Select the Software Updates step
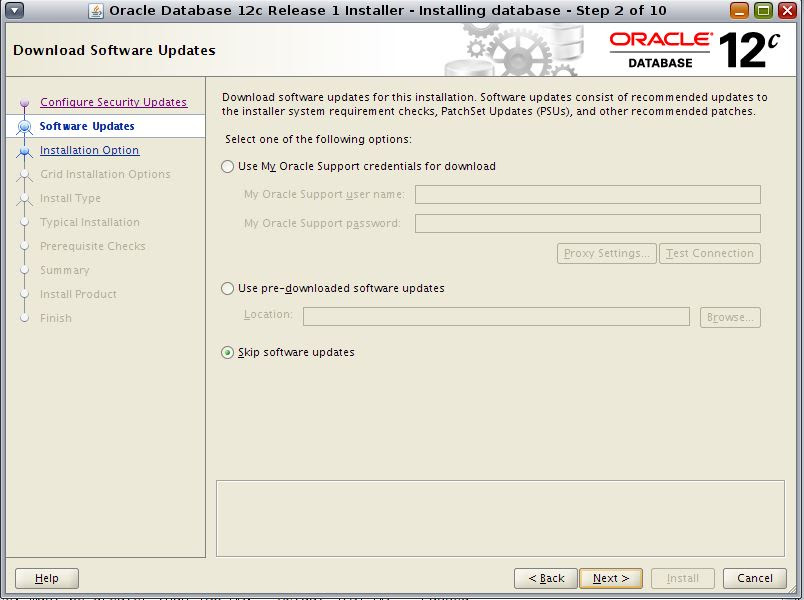The height and width of the screenshot is (600, 804). point(87,126)
